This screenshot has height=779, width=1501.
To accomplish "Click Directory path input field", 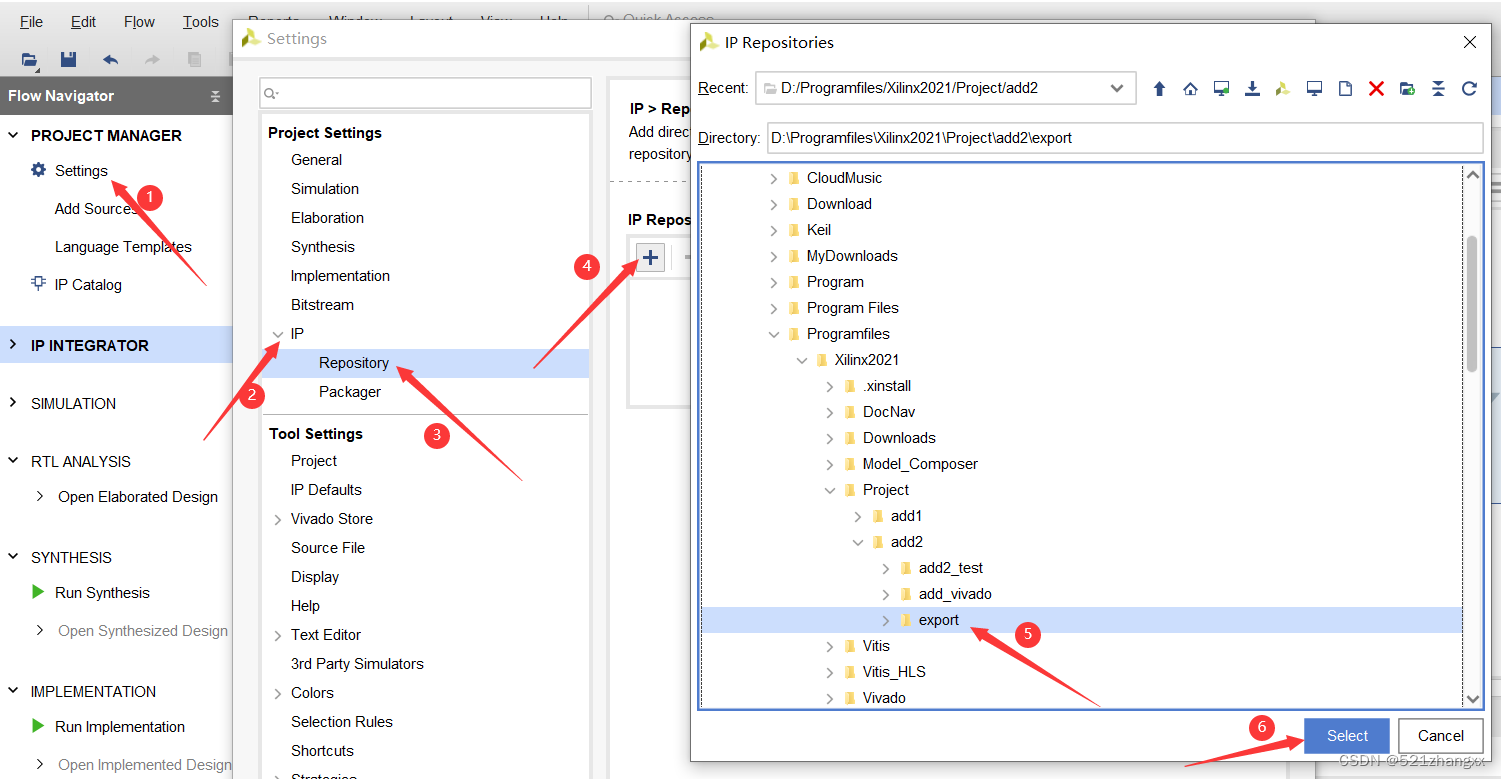I will click(x=1124, y=138).
